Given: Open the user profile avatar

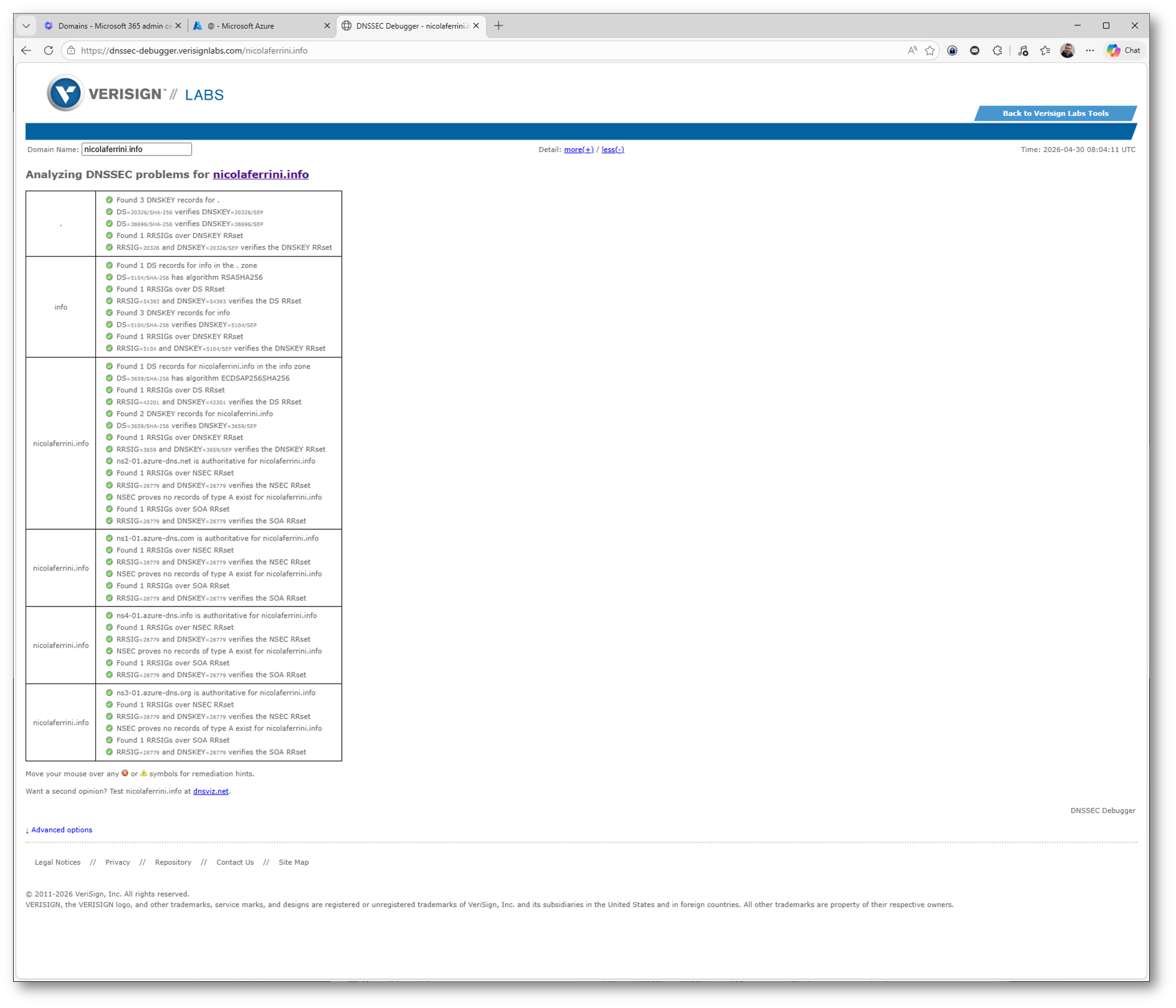Looking at the screenshot, I should click(1067, 51).
